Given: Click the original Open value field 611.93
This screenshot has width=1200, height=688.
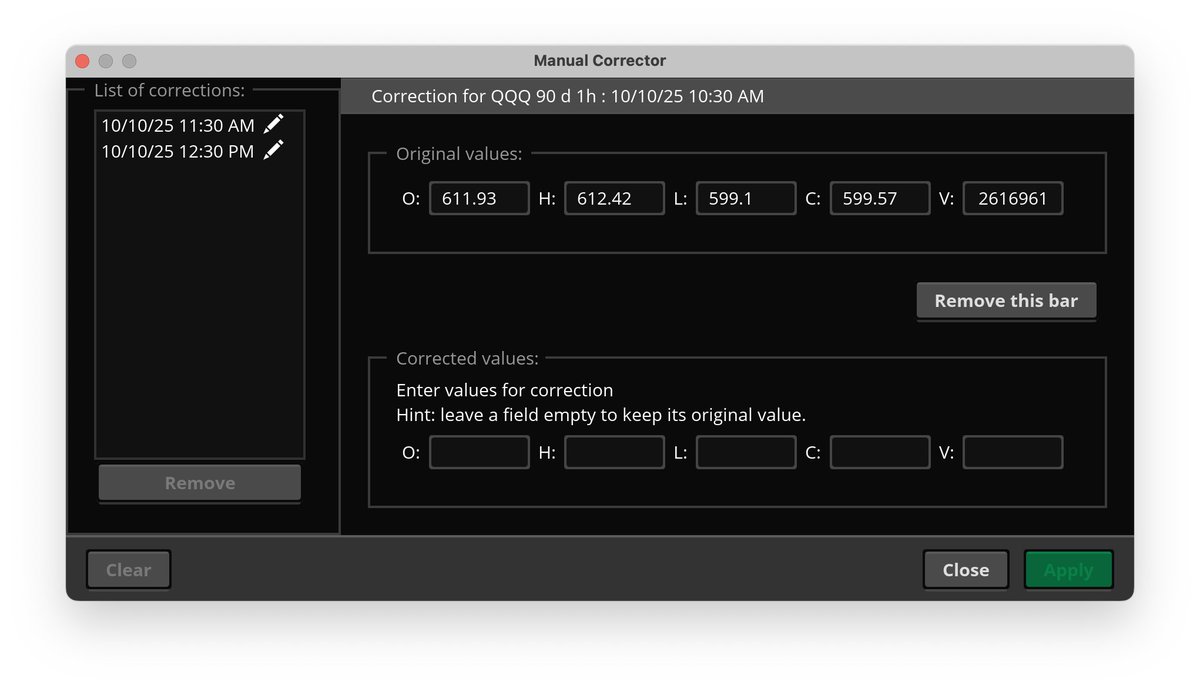Looking at the screenshot, I should (x=479, y=198).
